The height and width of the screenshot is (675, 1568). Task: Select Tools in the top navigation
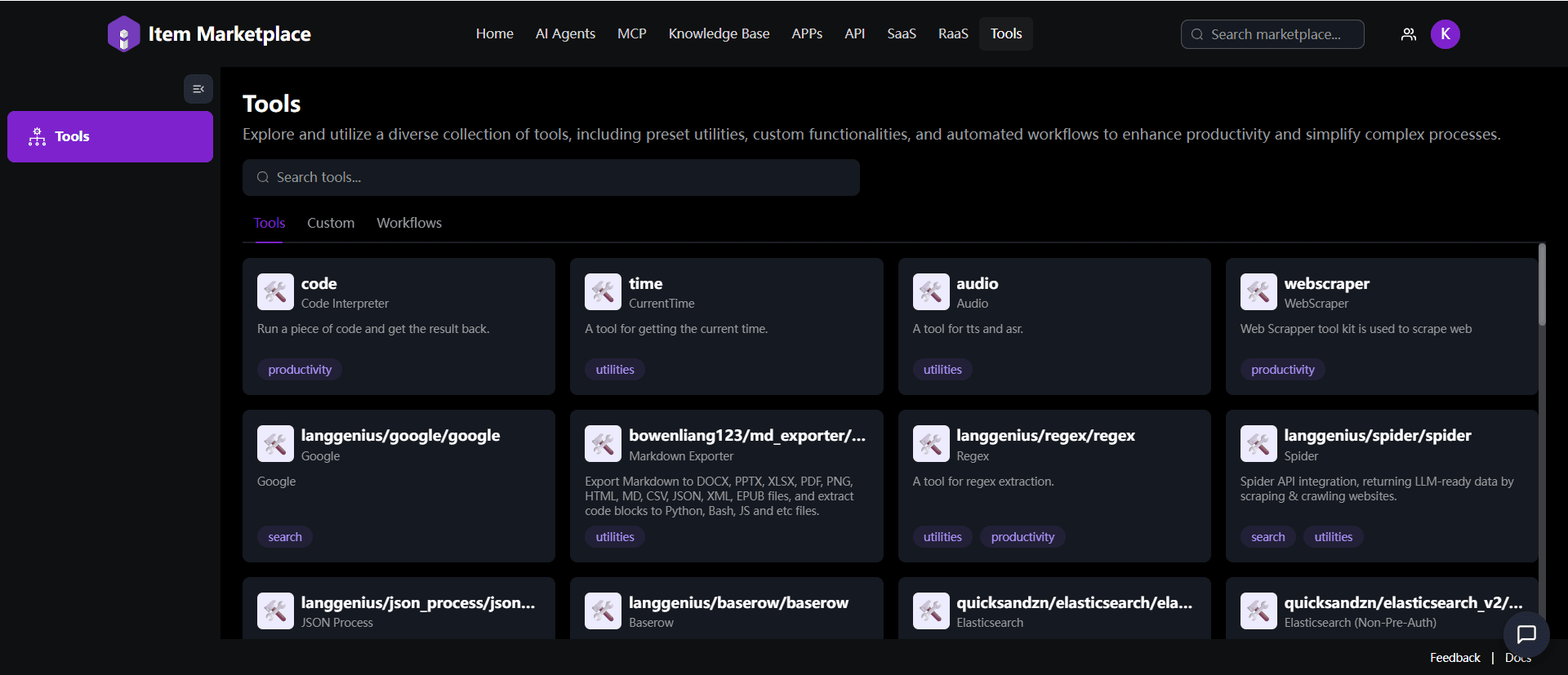1006,33
